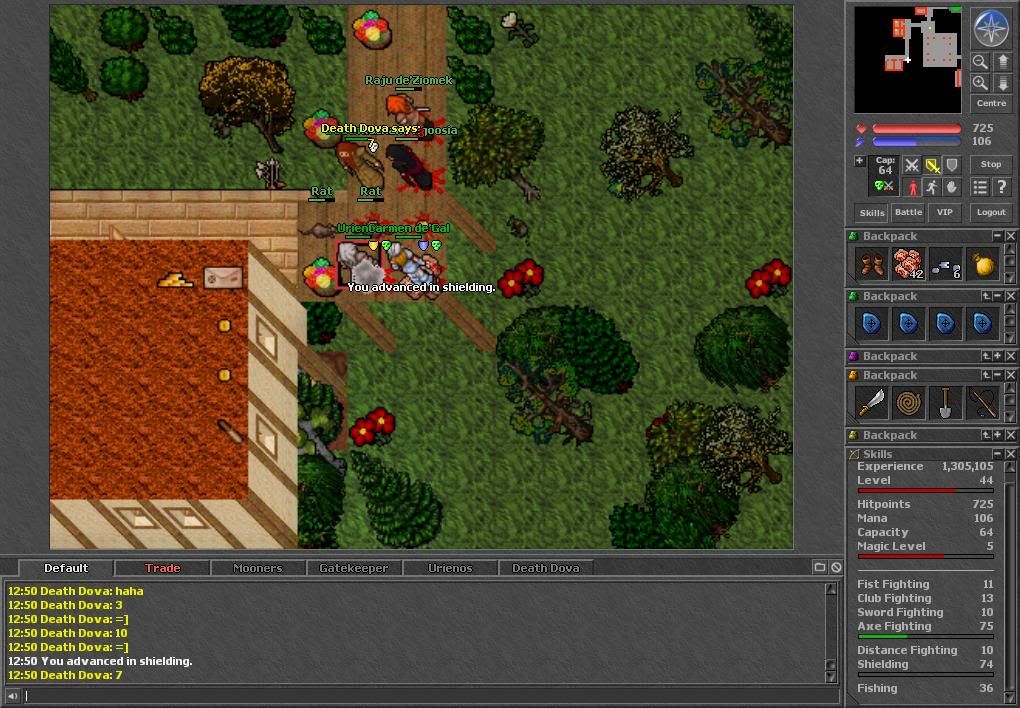
Task: Toggle the Skills window button
Action: coord(872,212)
